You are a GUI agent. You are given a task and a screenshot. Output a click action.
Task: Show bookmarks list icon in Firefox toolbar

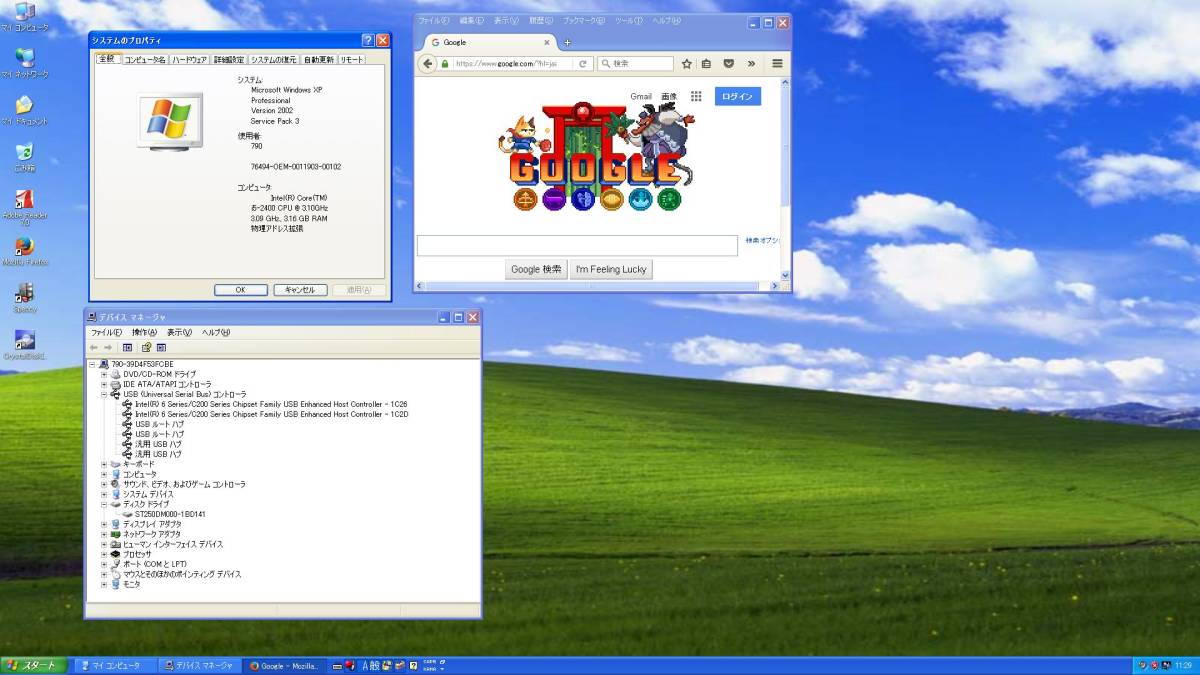coord(706,64)
